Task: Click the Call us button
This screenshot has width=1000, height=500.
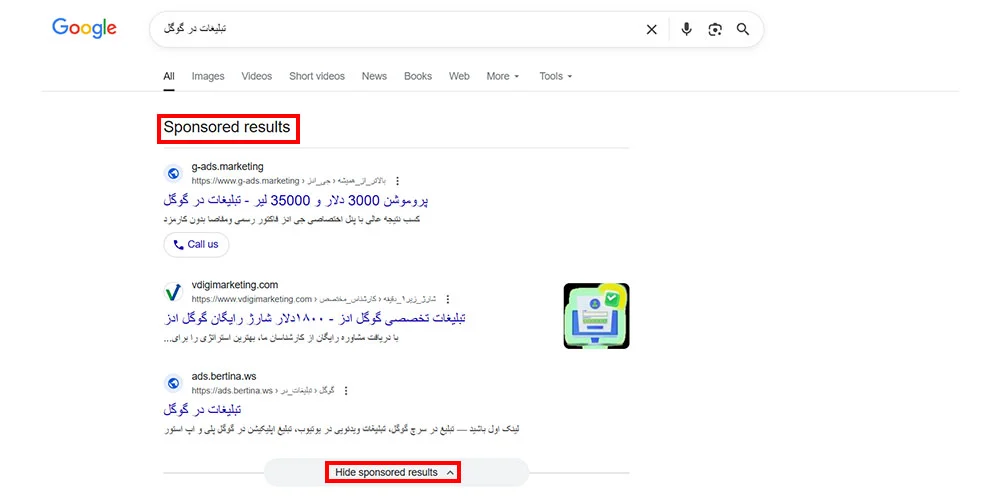Action: click(196, 244)
